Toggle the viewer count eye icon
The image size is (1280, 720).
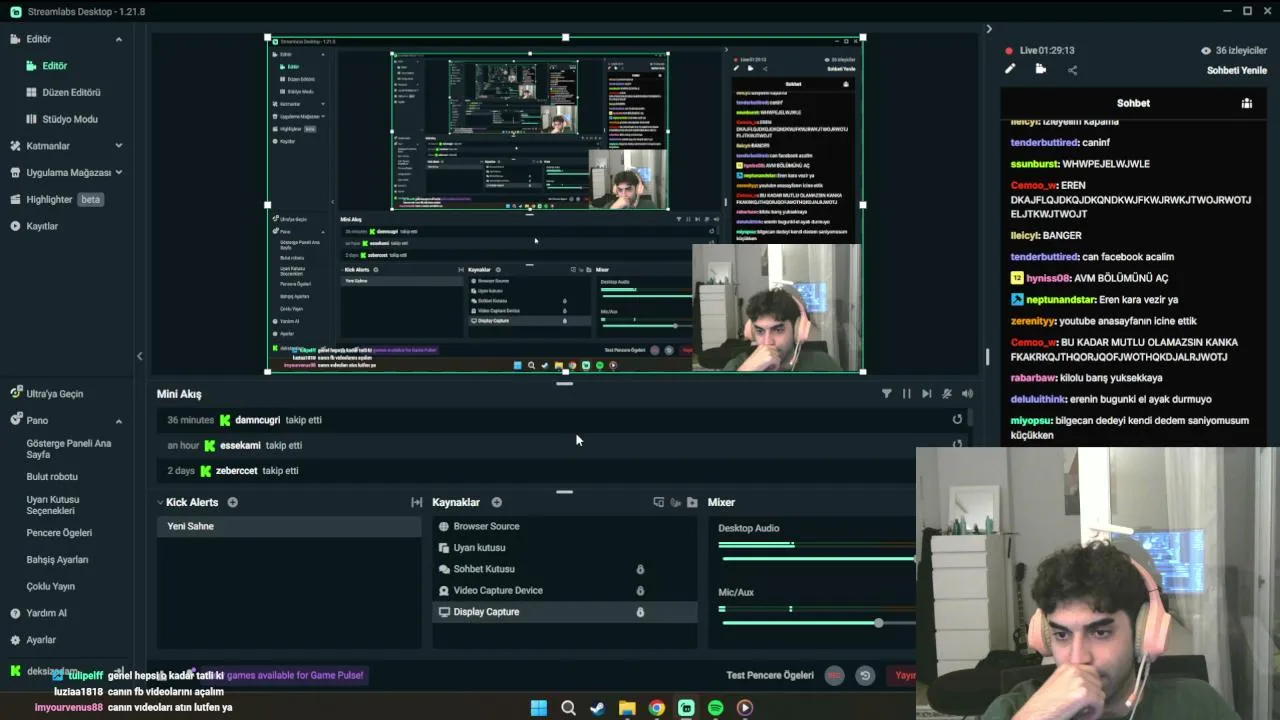coord(1206,50)
